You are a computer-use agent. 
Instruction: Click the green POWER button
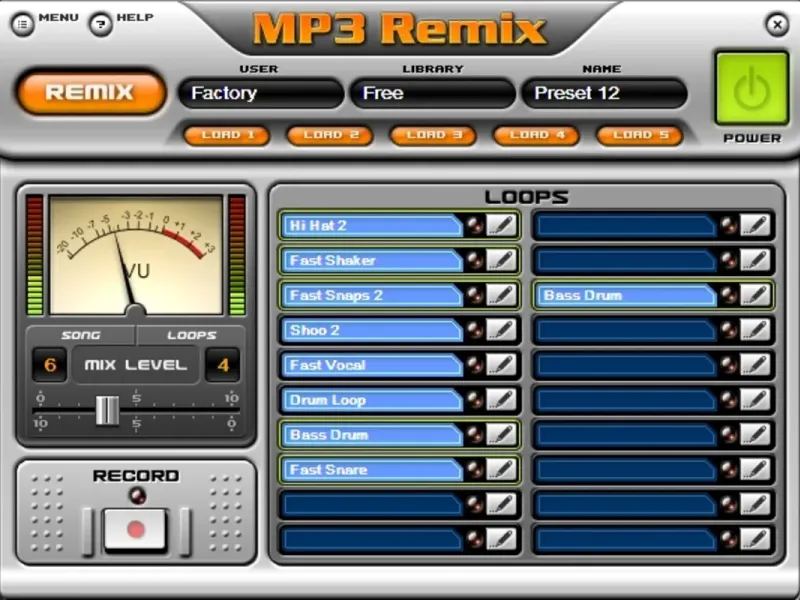click(x=752, y=89)
